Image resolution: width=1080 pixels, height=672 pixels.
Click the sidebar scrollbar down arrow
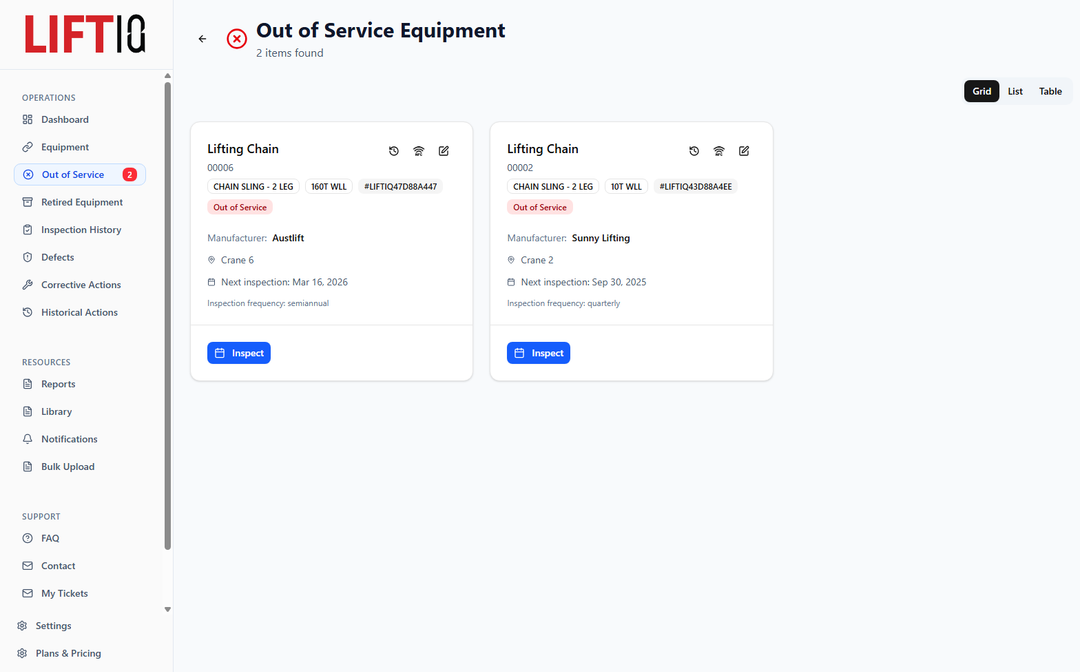point(168,609)
